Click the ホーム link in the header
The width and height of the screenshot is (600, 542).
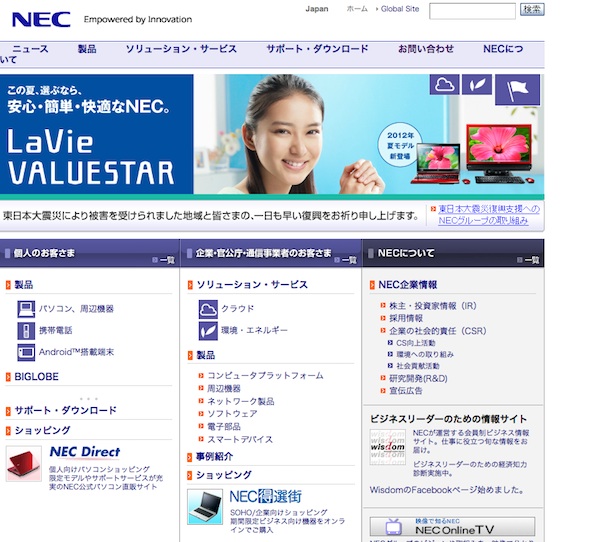click(357, 9)
